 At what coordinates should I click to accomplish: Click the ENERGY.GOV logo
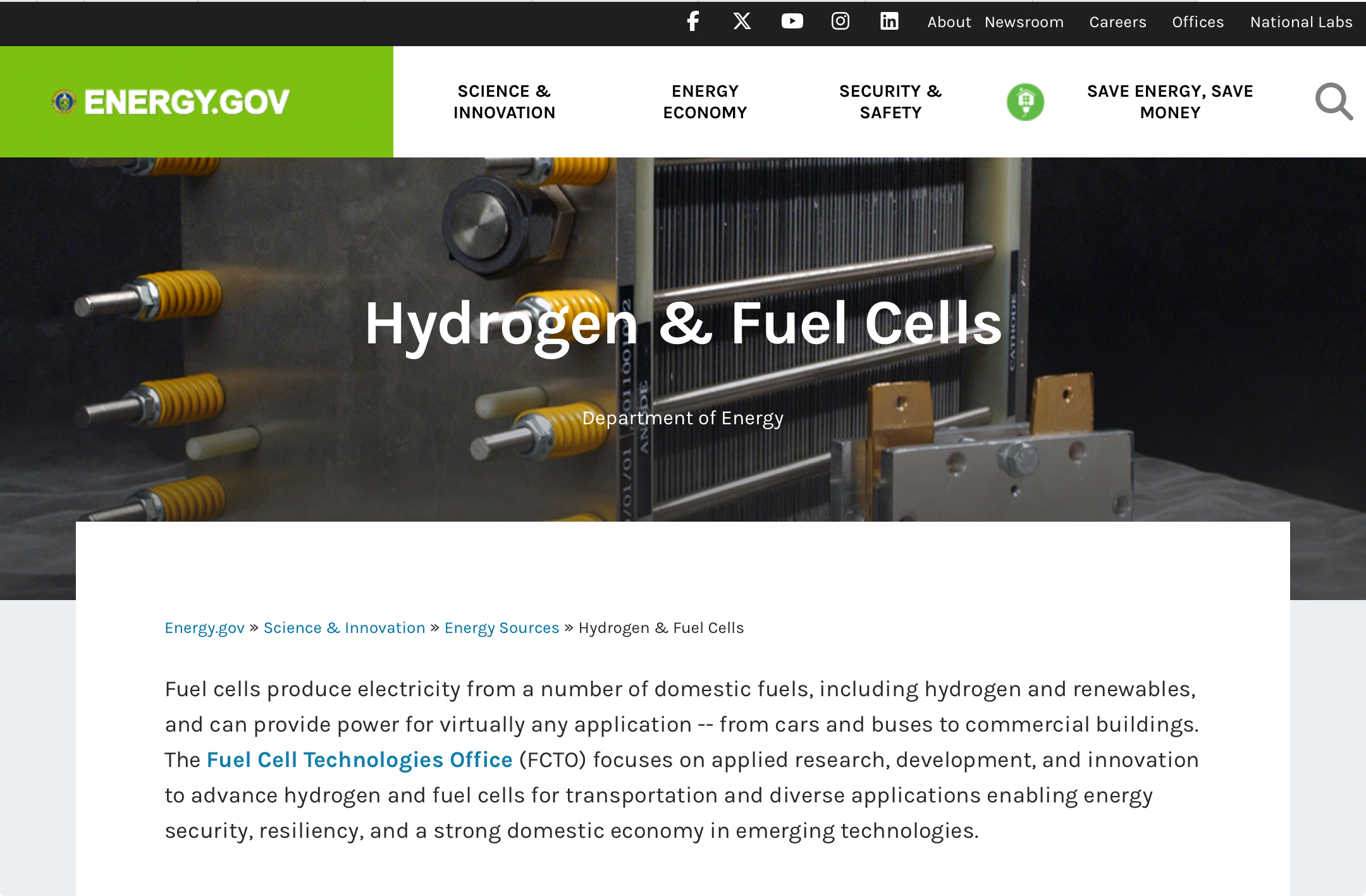tap(171, 102)
